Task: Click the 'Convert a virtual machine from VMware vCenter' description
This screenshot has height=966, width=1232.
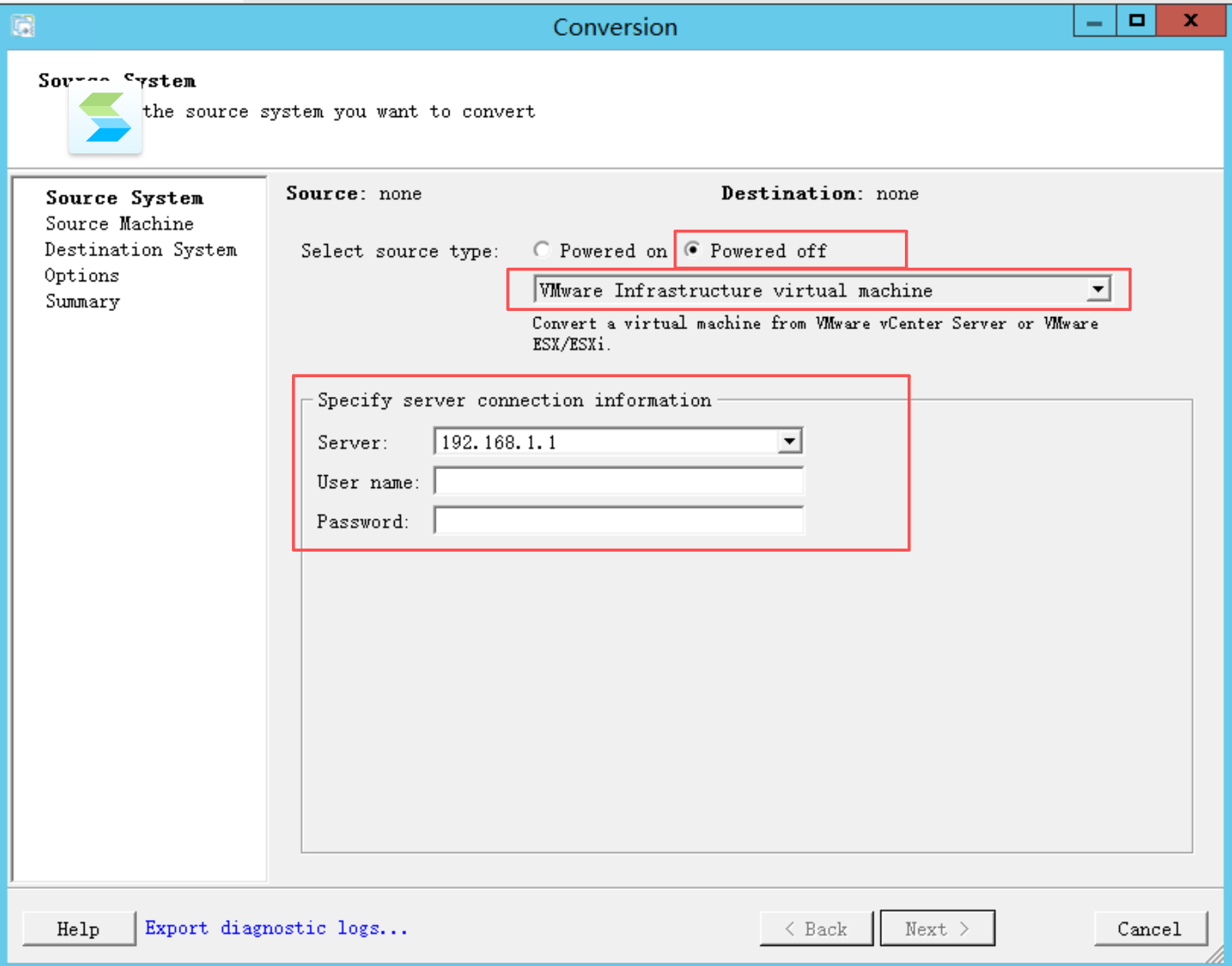Action: click(x=815, y=333)
